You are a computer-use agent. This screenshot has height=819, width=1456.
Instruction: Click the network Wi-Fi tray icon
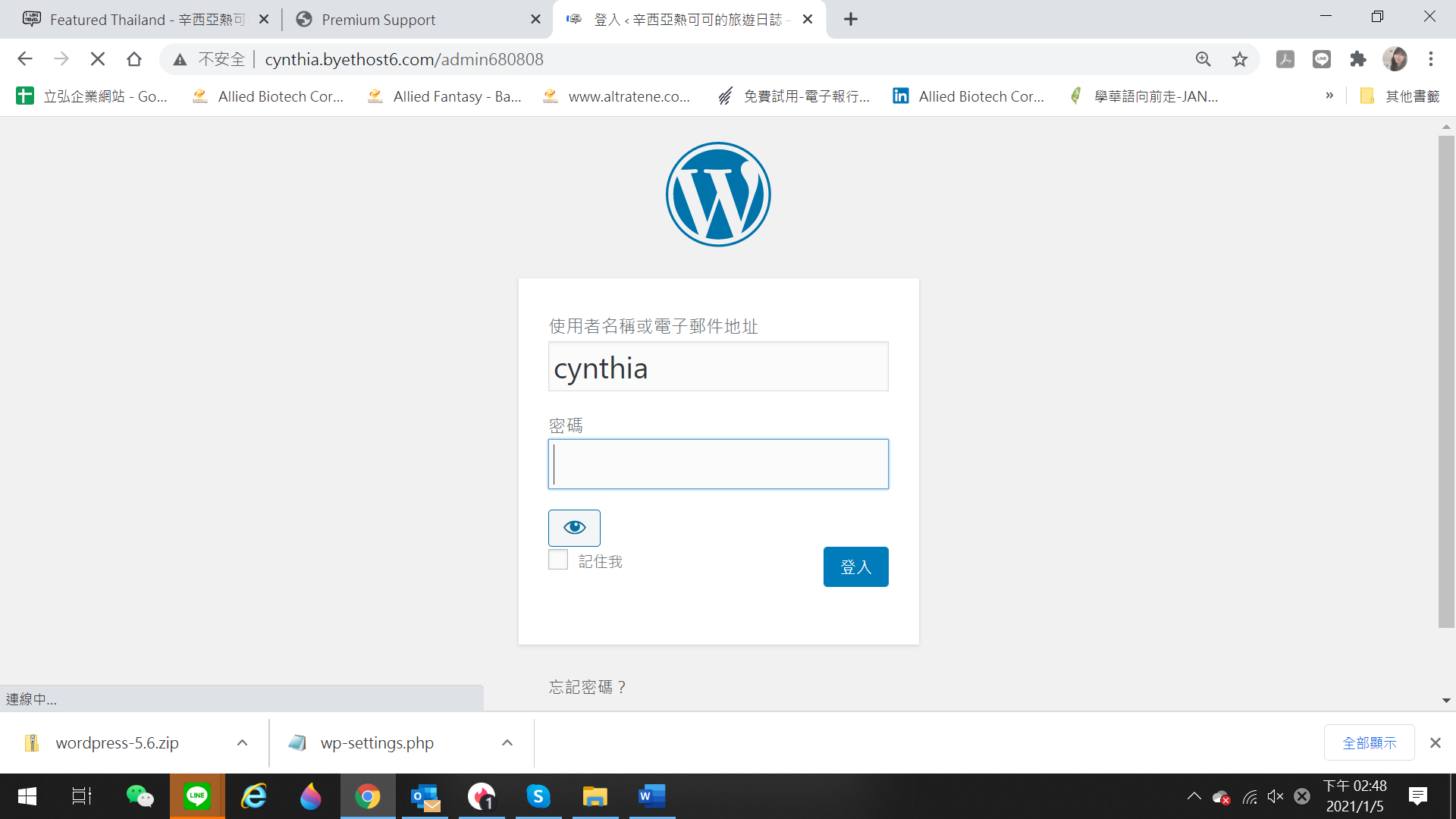tap(1250, 796)
